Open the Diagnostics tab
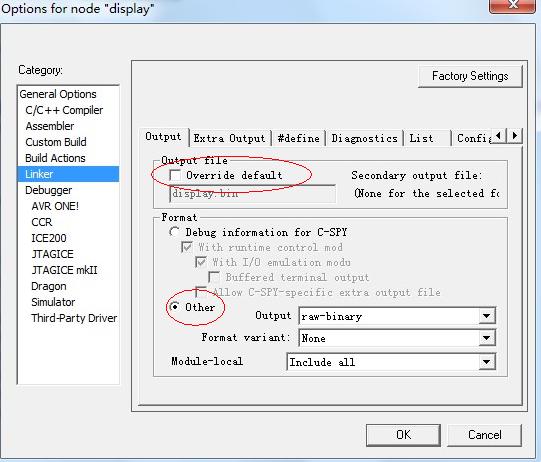 coord(364,138)
